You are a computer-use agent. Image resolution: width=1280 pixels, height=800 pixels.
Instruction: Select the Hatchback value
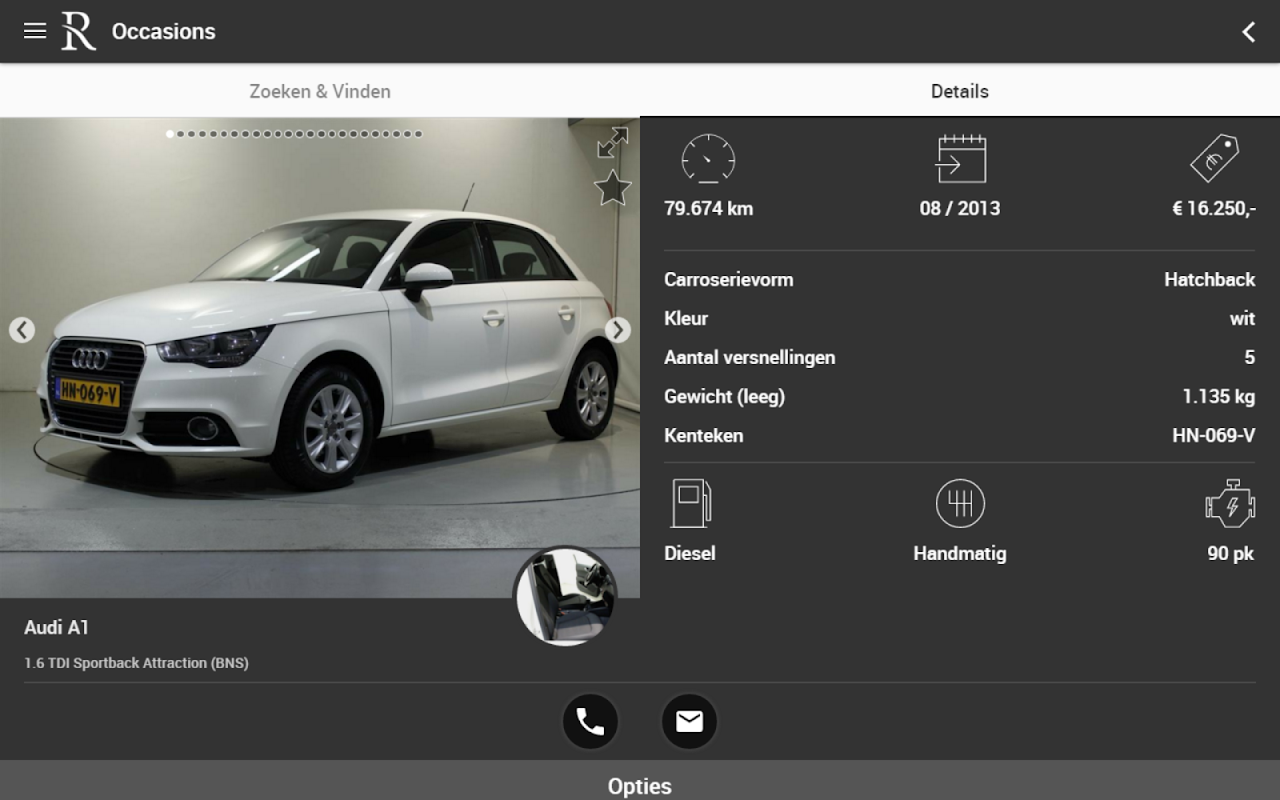(x=1209, y=280)
